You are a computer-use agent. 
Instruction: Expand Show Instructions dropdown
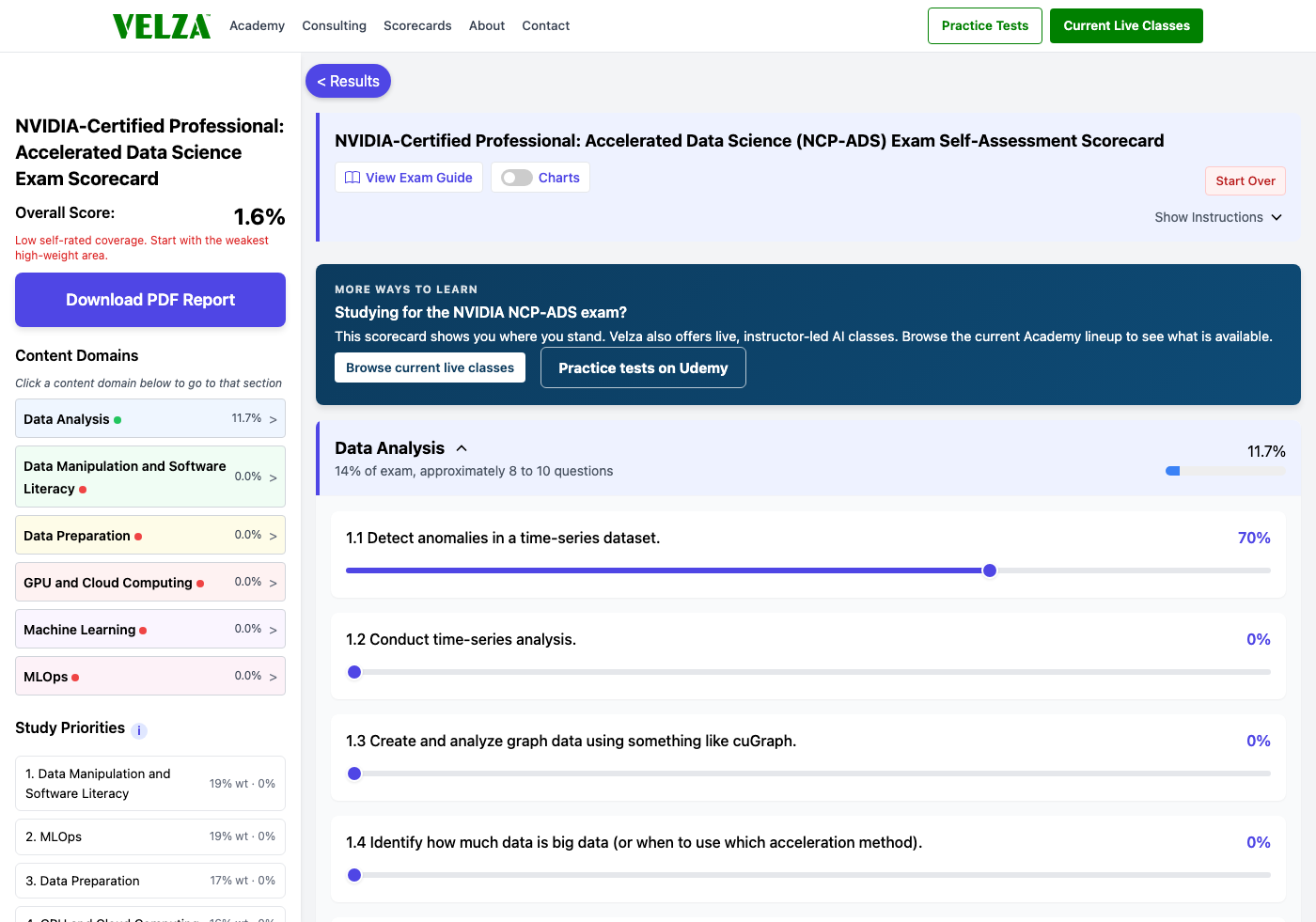tap(1218, 217)
